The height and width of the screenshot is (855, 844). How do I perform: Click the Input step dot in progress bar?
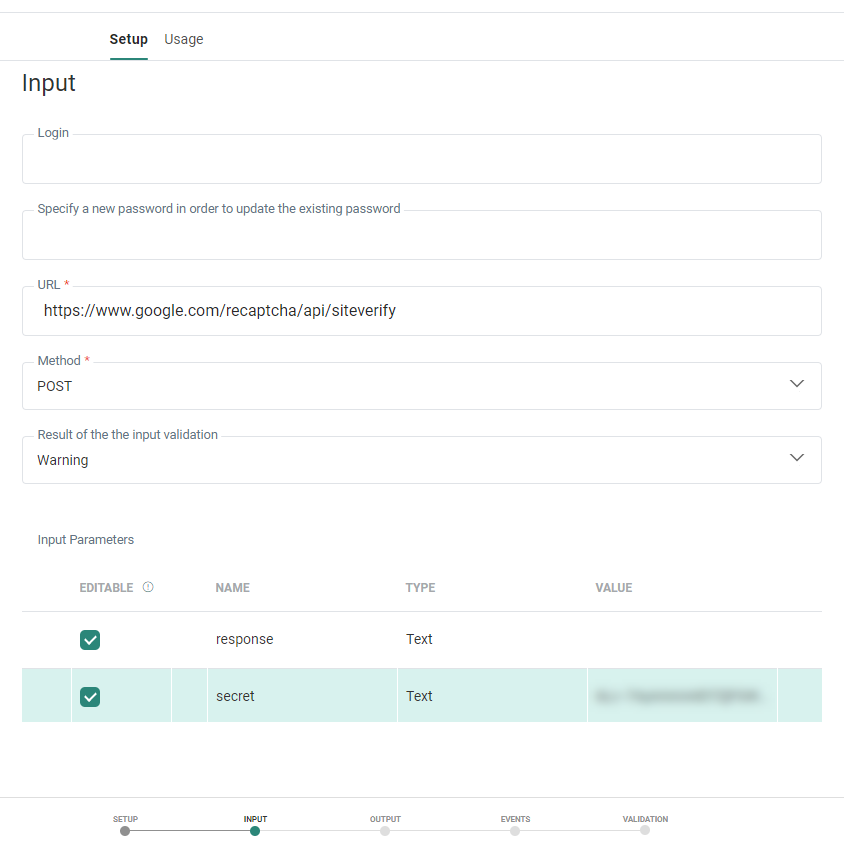[x=255, y=830]
